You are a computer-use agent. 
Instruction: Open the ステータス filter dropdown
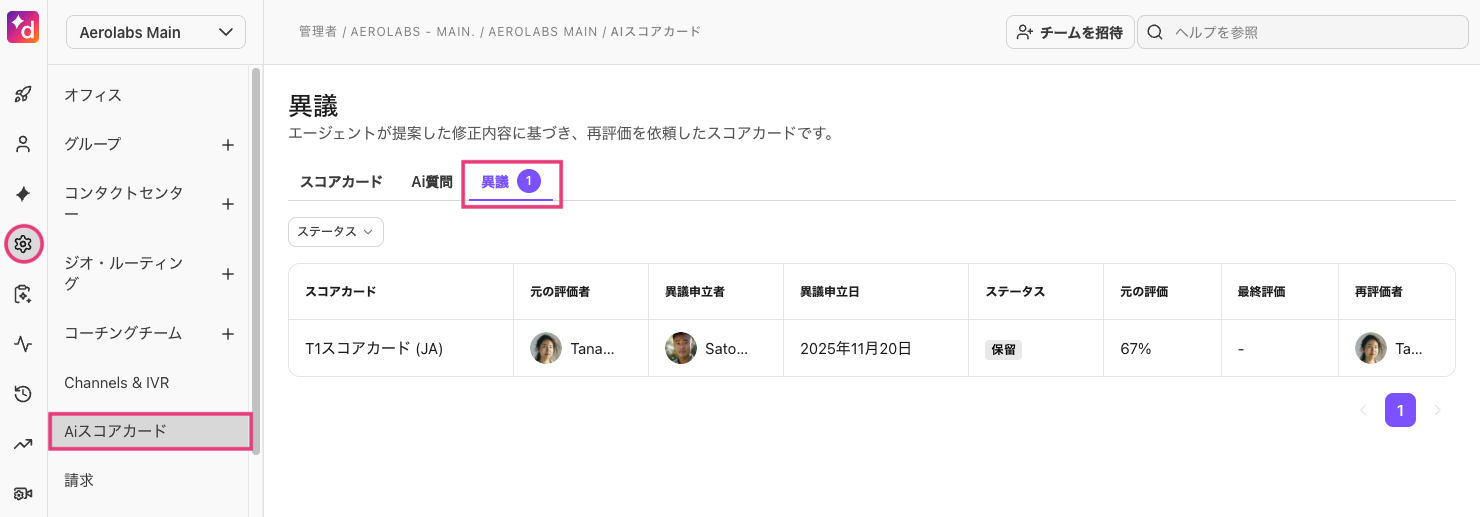click(336, 231)
